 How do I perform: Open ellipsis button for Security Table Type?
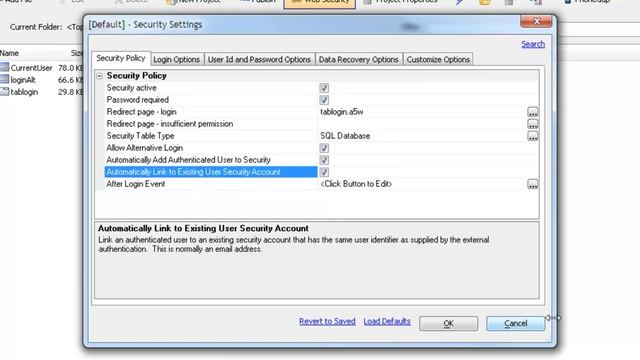[533, 136]
